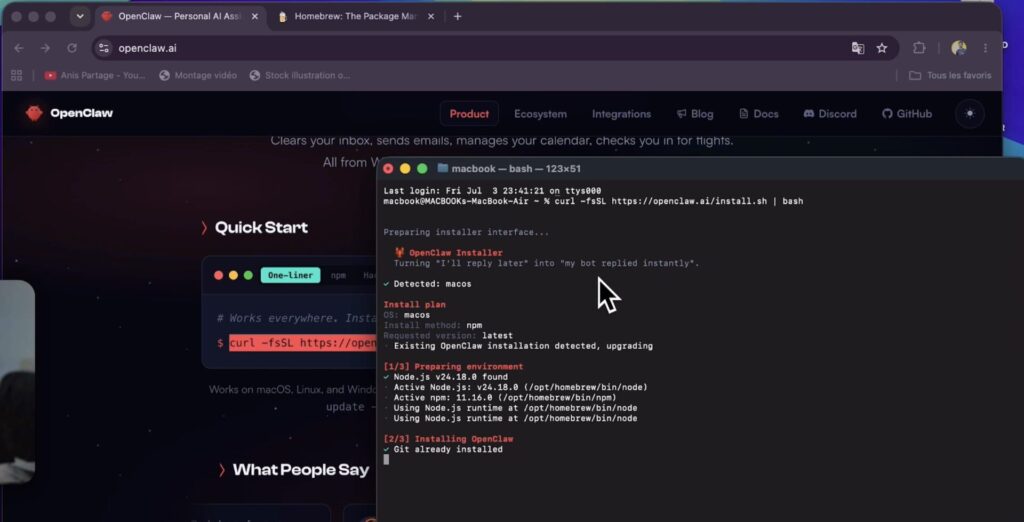Open the Chrome three-dot menu
Image resolution: width=1024 pixels, height=522 pixels.
pyautogui.click(x=985, y=48)
